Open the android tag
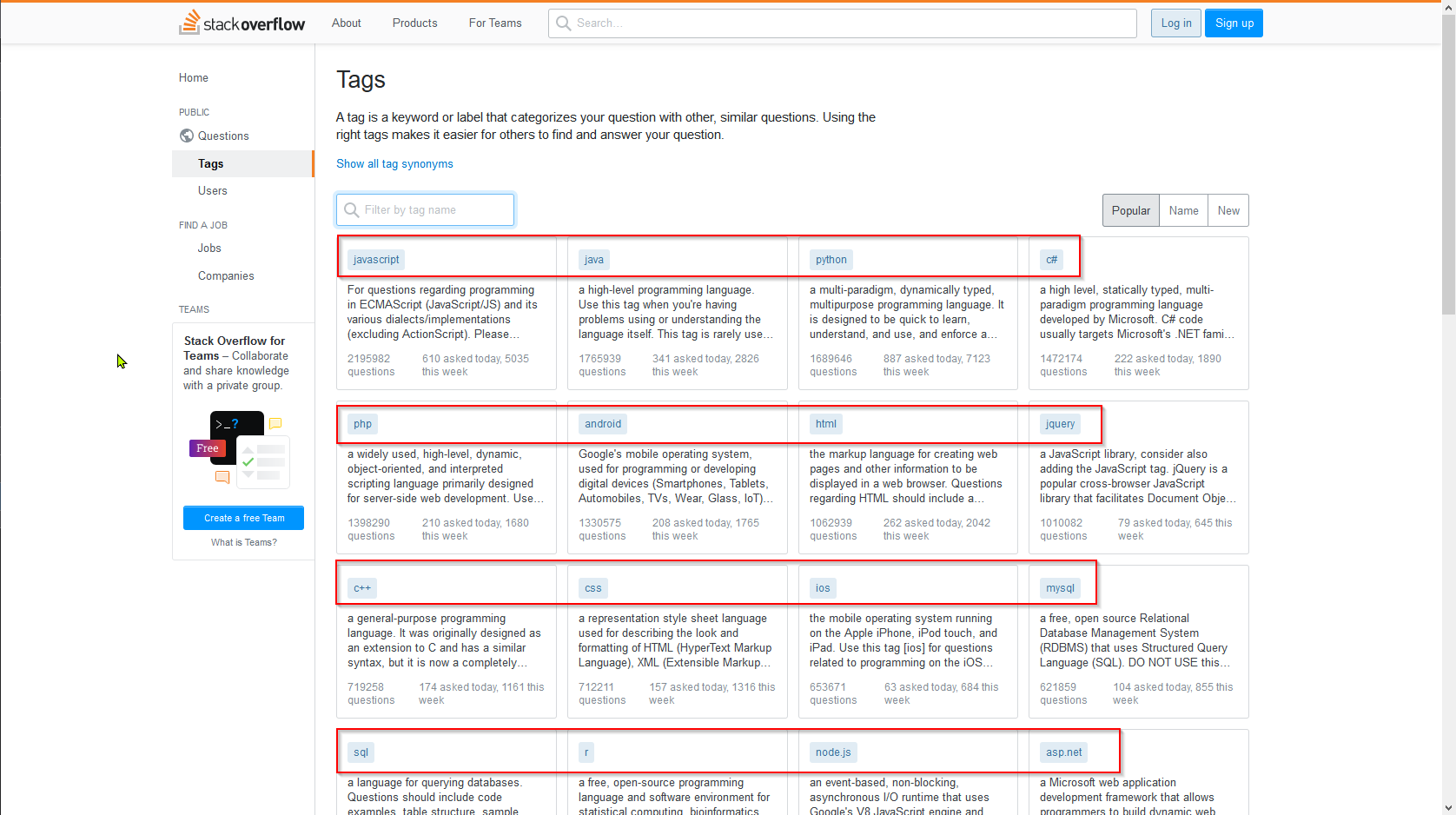The image size is (1456, 815). (603, 424)
